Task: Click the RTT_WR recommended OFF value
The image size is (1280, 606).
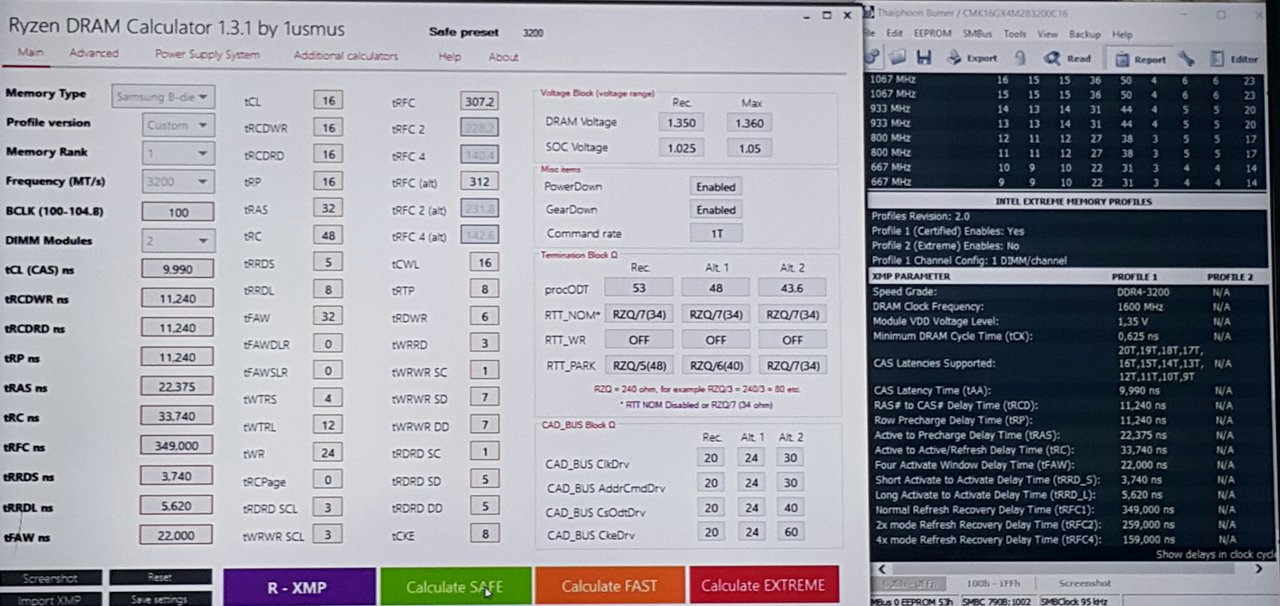Action: coord(639,339)
